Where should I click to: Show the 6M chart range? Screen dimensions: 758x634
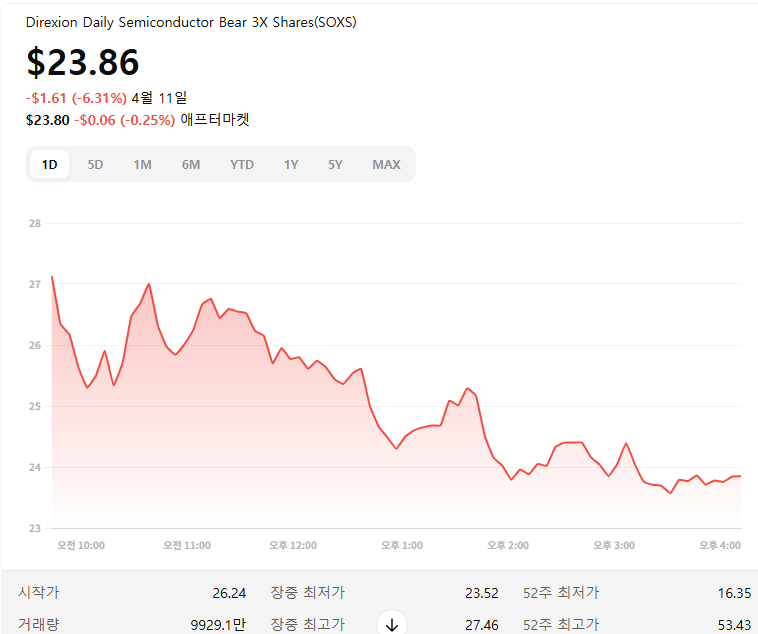tap(191, 164)
